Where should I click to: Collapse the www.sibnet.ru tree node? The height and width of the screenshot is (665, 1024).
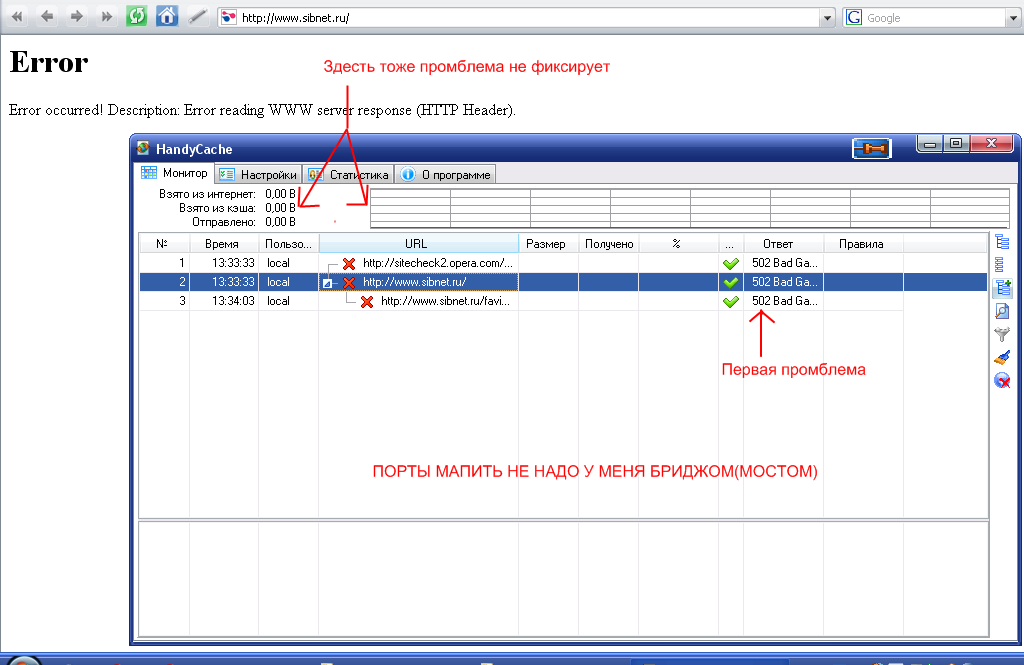pos(327,283)
